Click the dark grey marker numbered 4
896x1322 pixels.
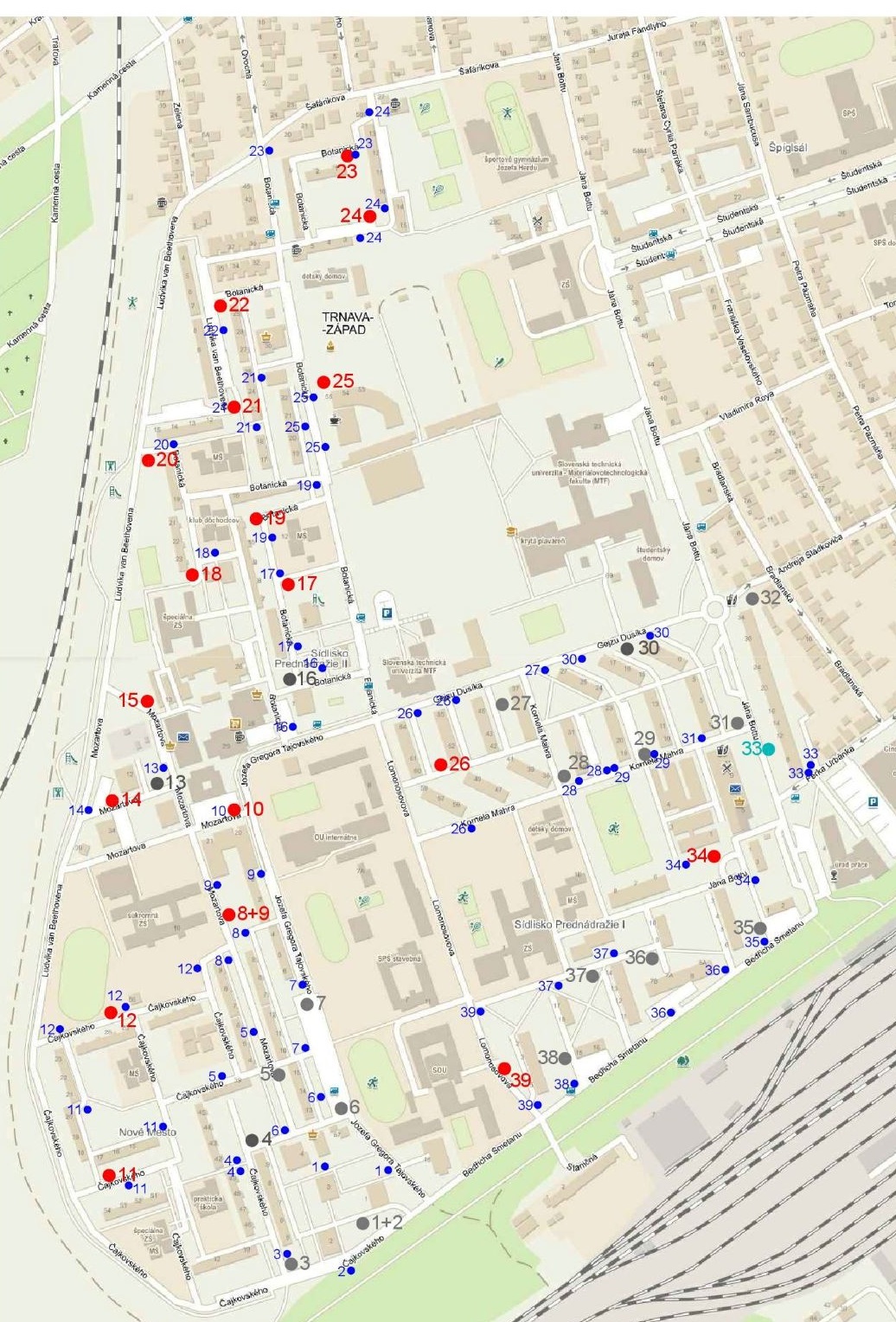tap(252, 1140)
